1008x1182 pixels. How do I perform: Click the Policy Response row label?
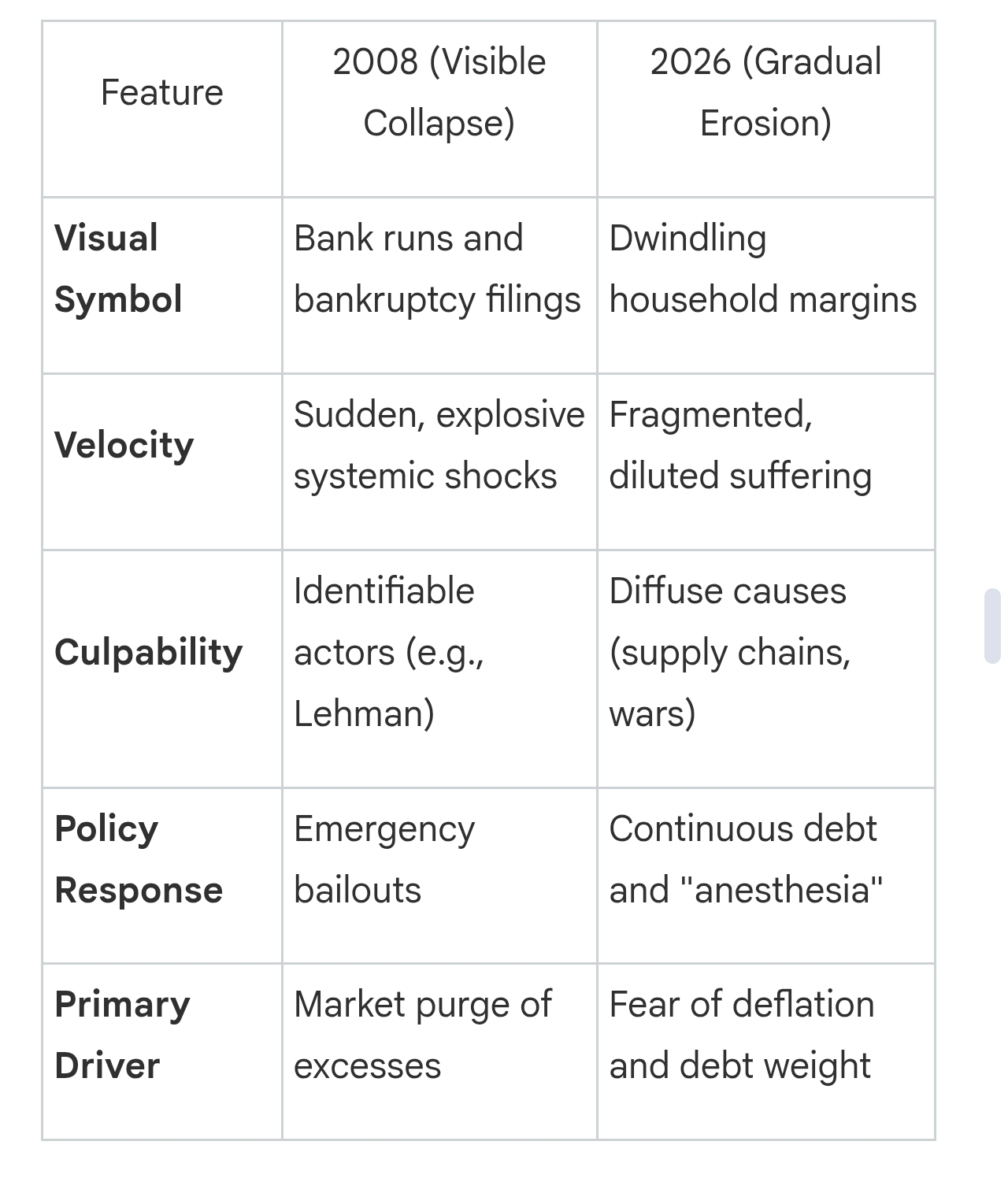pyautogui.click(x=139, y=859)
